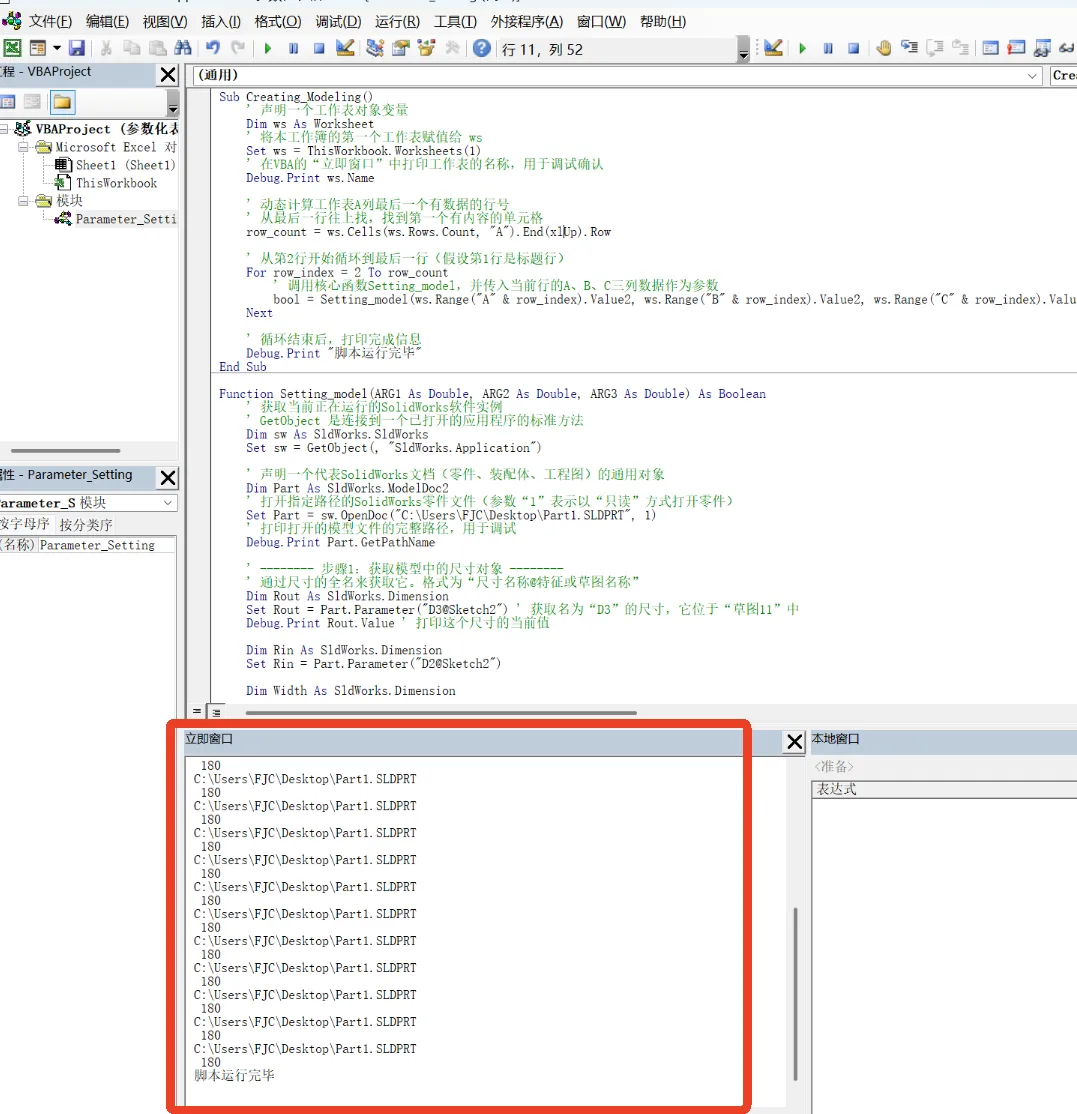Open the Watch Window icon
Image resolution: width=1077 pixels, height=1114 pixels.
[x=1041, y=48]
